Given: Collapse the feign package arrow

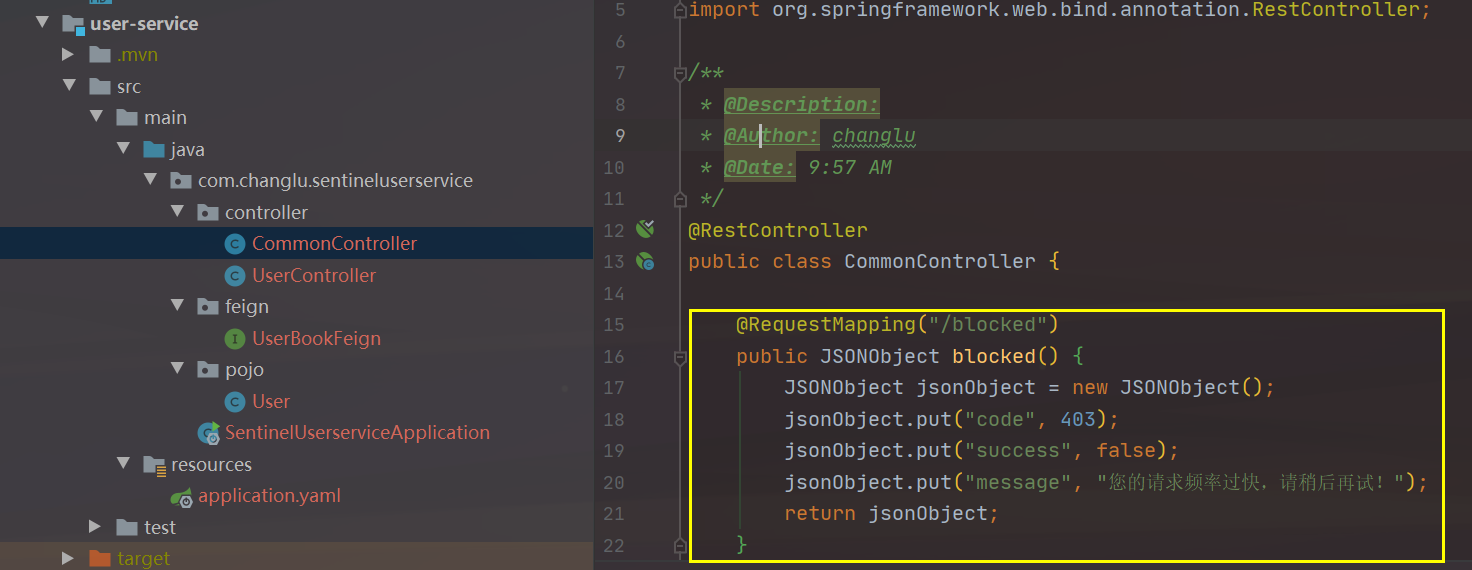Looking at the screenshot, I should coord(177,306).
